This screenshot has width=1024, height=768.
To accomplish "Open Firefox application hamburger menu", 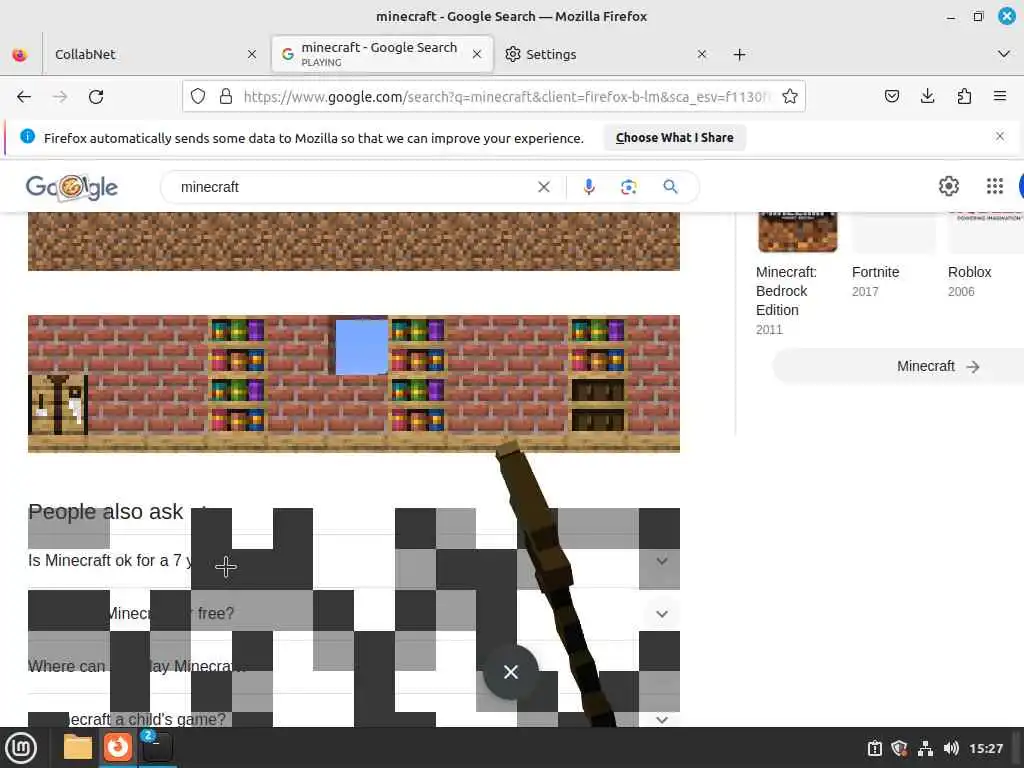I will [x=1000, y=97].
